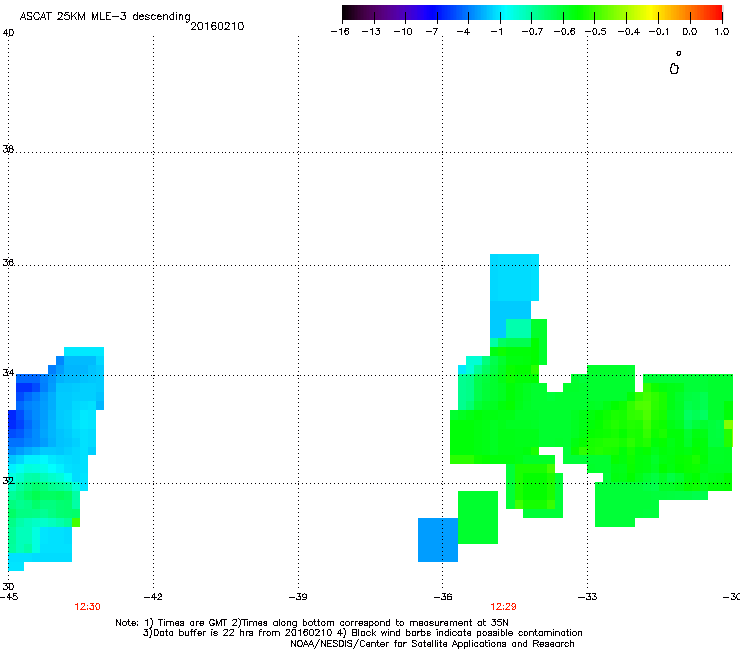Click the colorbar label -0.6

coord(564,32)
